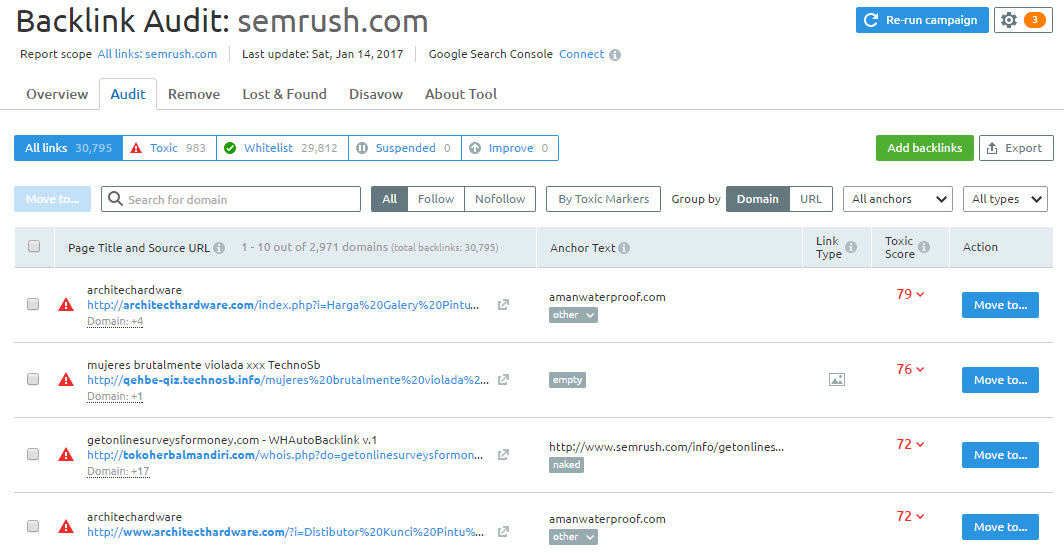
Task: Expand Domain: +4 under architecthardware
Action: [x=115, y=322]
